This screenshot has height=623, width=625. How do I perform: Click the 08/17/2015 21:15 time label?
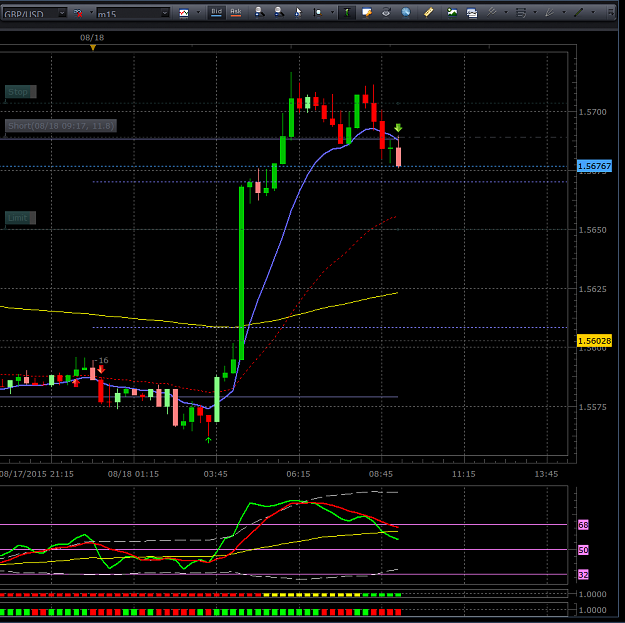coord(37,474)
